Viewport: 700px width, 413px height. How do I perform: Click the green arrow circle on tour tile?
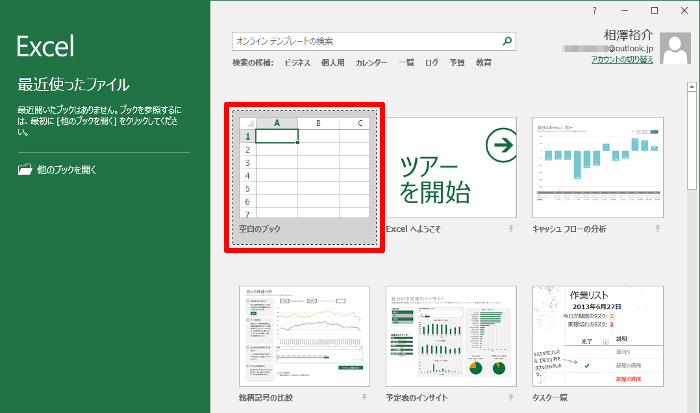pyautogui.click(x=501, y=145)
